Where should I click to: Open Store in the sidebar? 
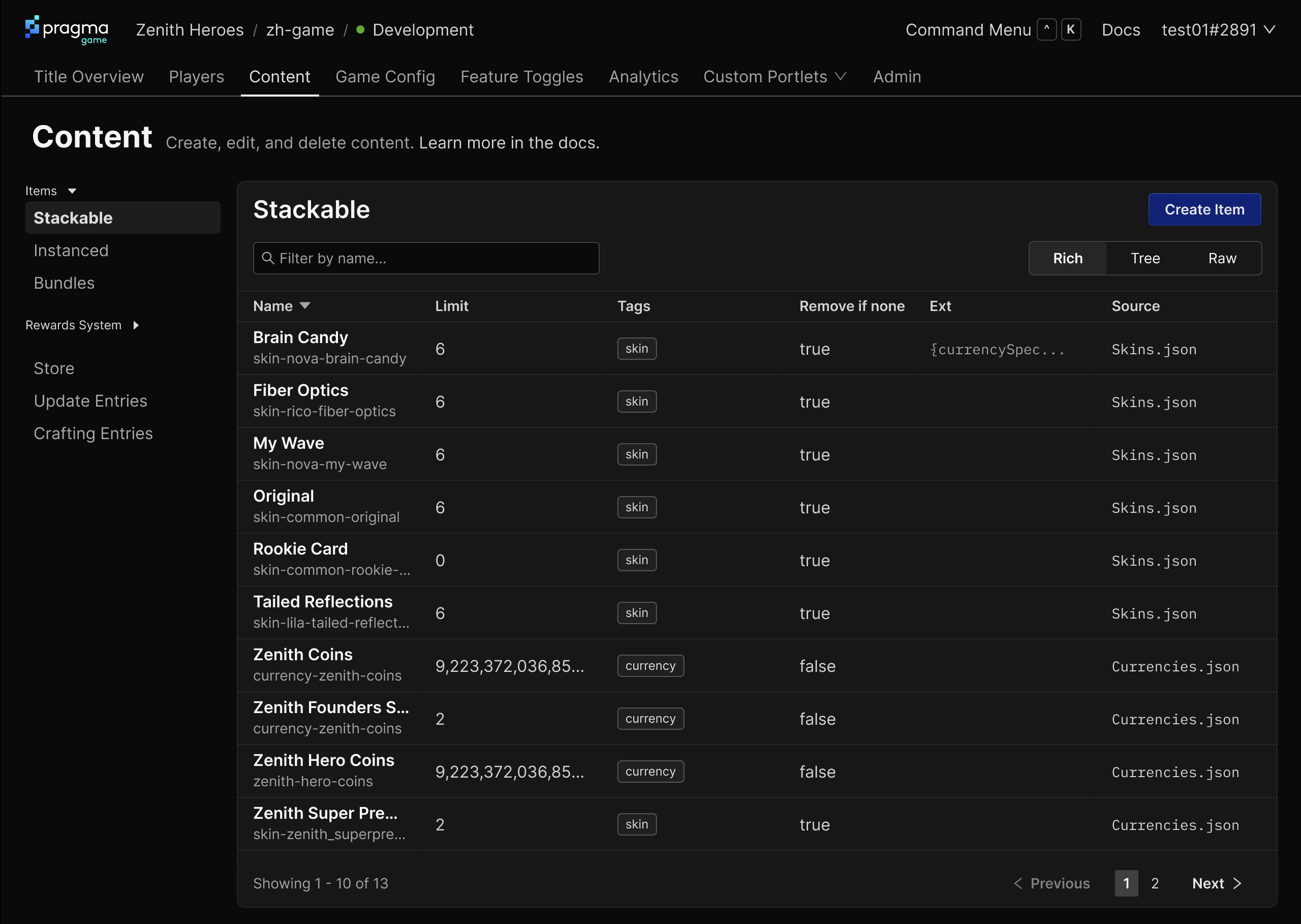click(x=54, y=368)
